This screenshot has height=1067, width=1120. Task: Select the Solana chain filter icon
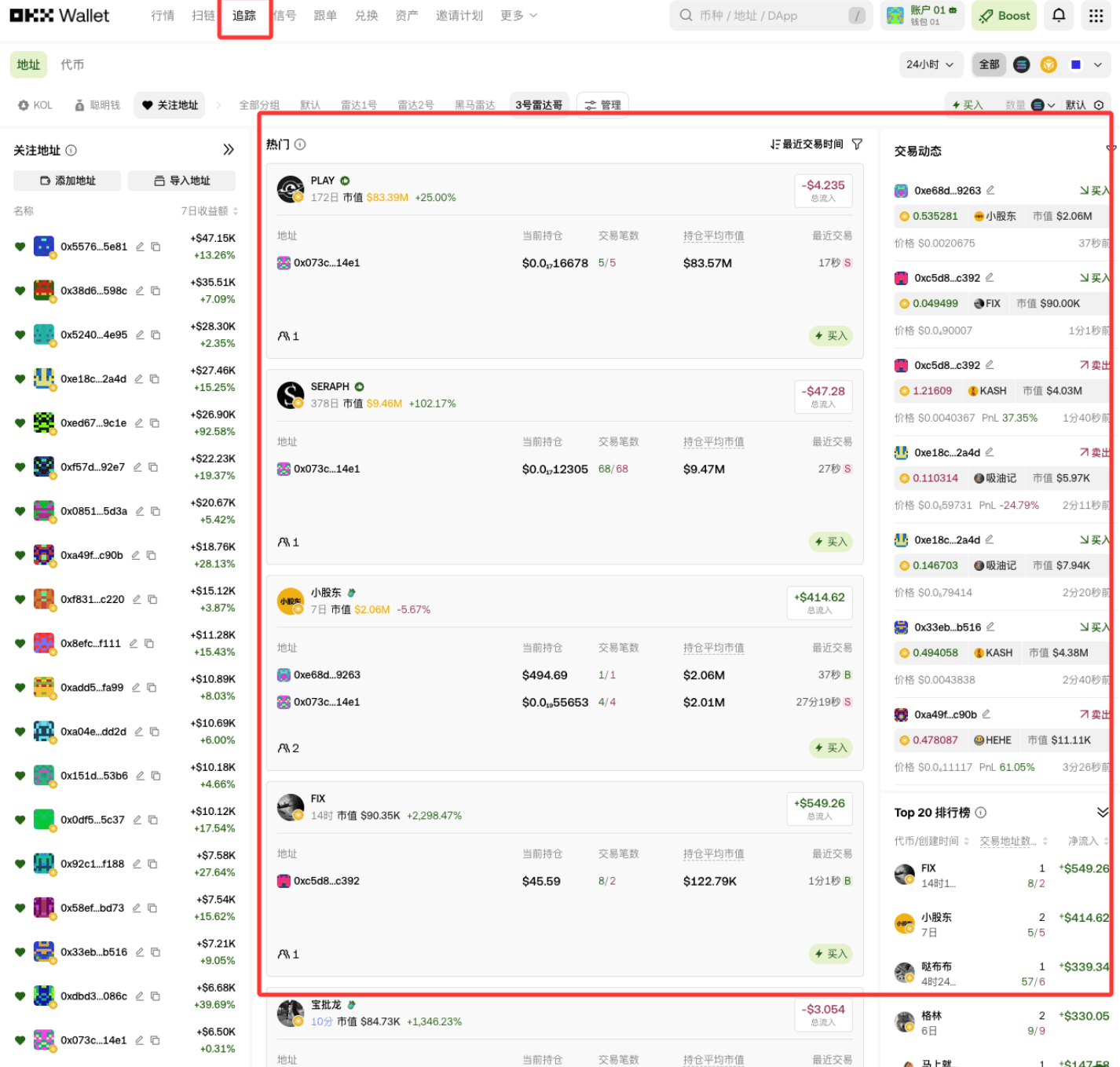click(1021, 65)
